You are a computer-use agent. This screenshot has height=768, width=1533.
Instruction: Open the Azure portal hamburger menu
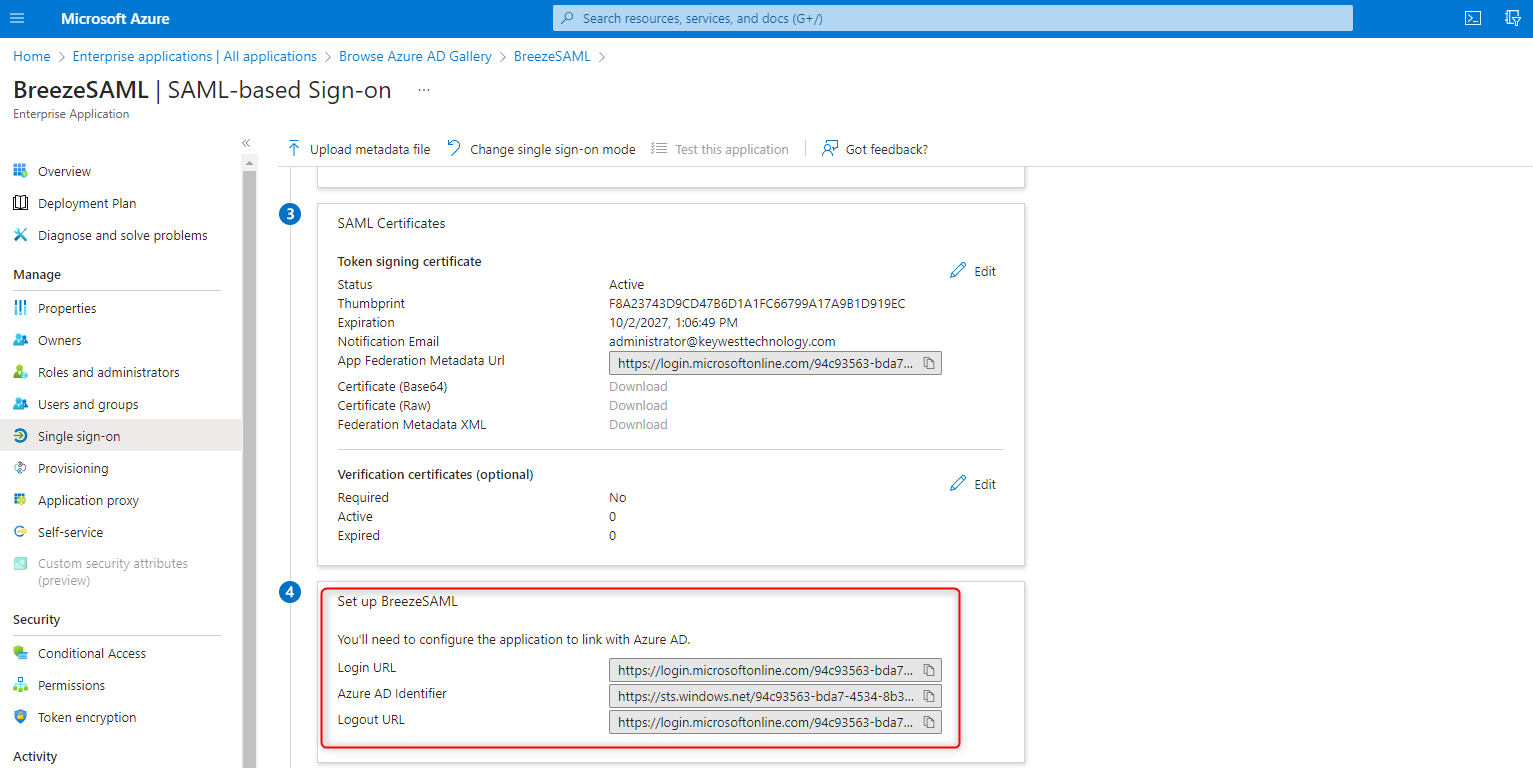pos(17,18)
